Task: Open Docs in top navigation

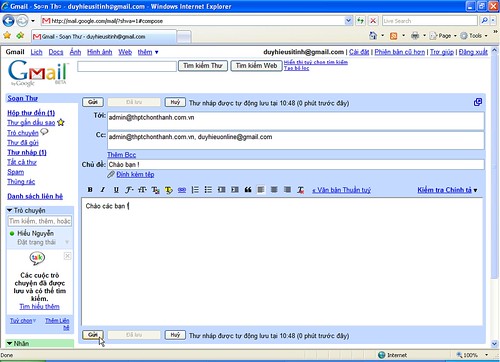Action: click(56, 52)
